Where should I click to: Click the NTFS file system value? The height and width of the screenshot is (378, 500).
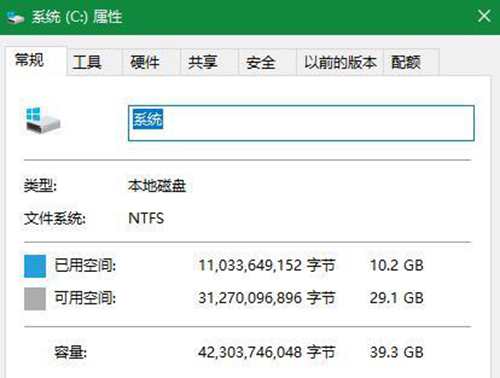[x=146, y=218]
